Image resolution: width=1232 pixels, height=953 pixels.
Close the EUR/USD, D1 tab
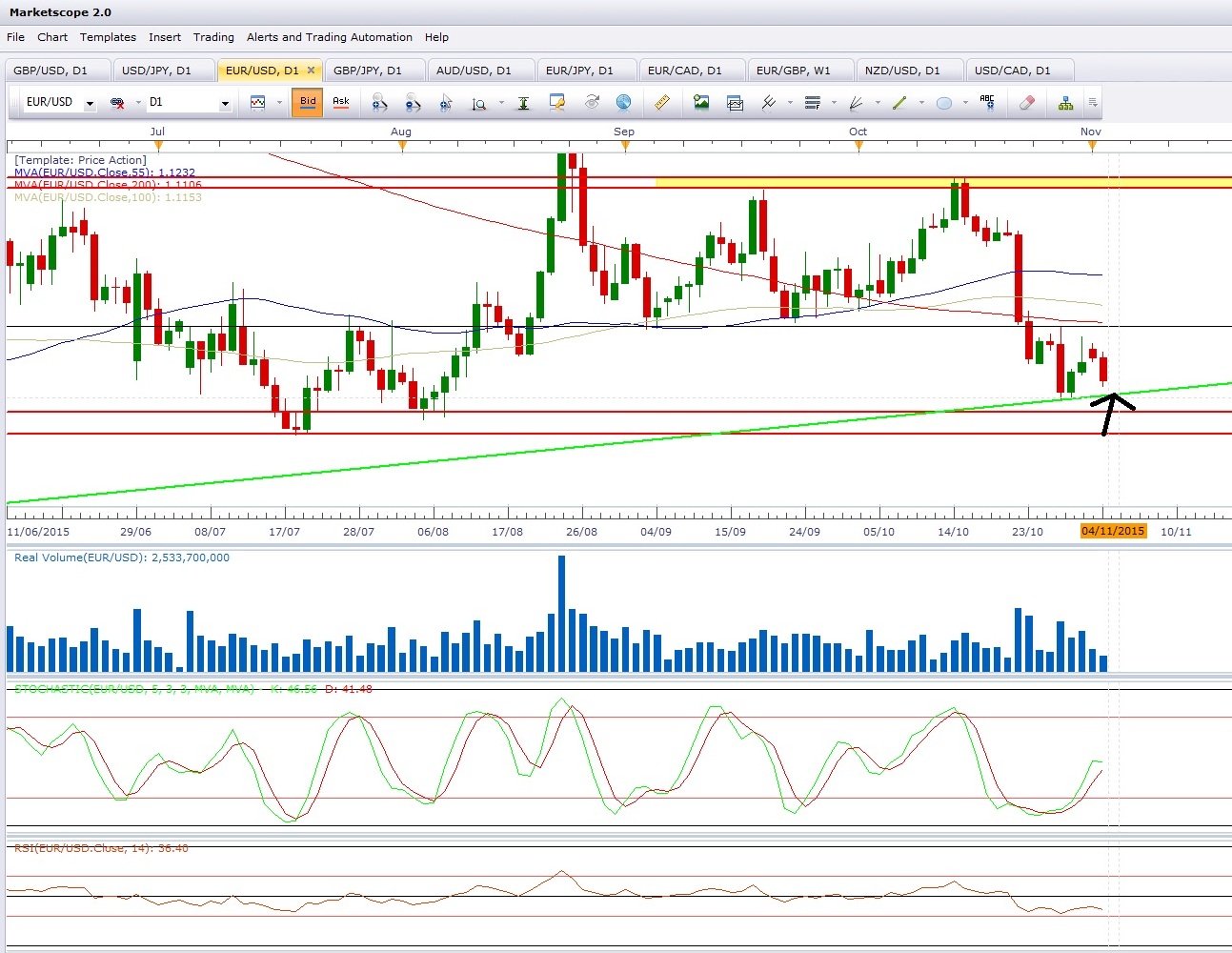[x=311, y=71]
